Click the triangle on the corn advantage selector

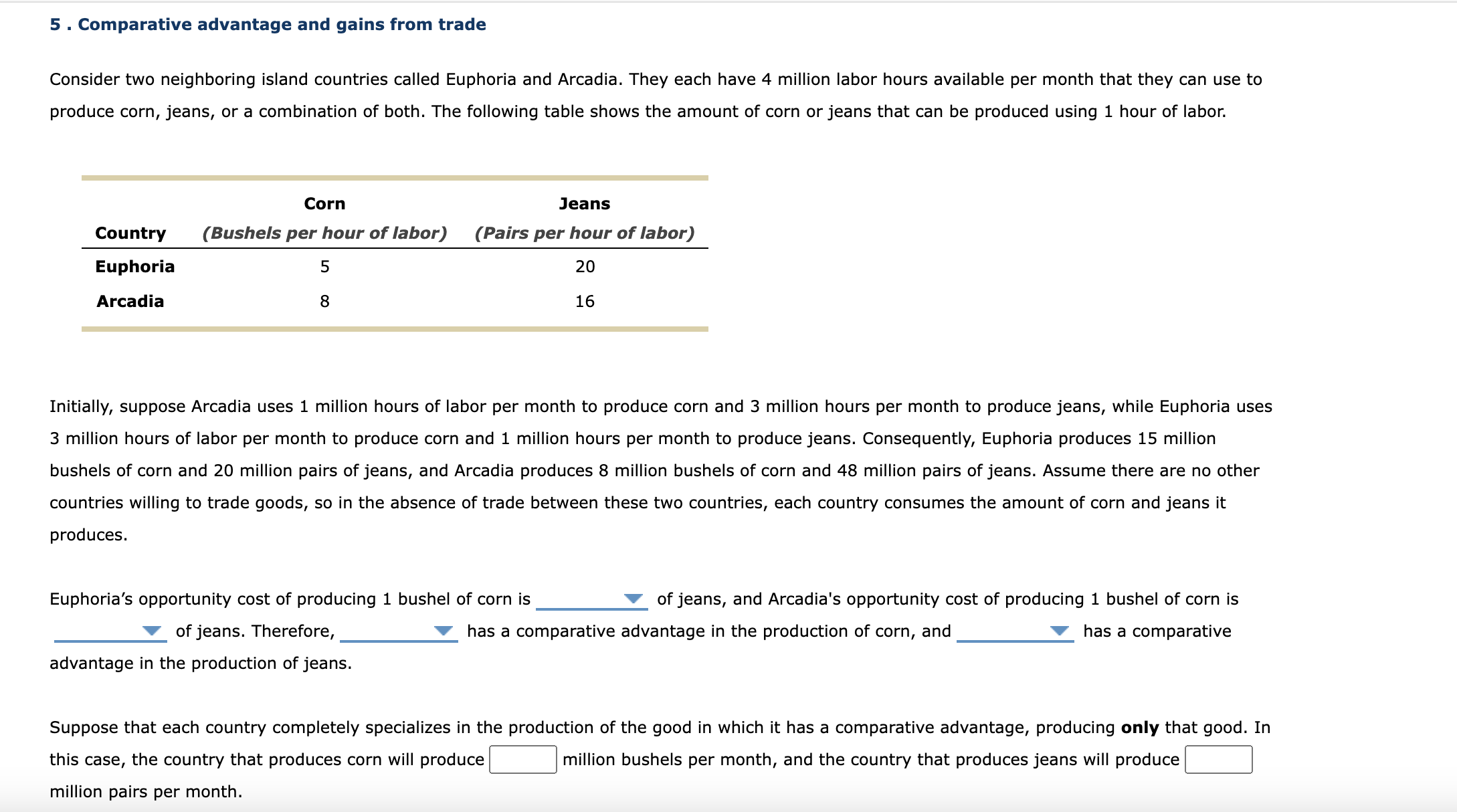442,631
